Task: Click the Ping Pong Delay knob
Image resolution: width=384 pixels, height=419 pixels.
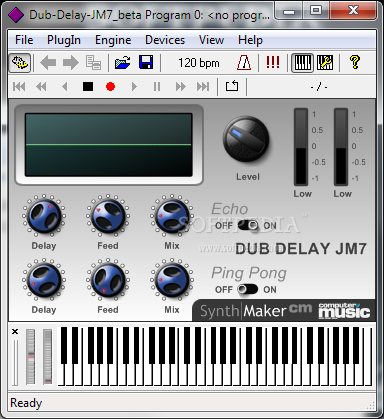Action: pyautogui.click(x=44, y=280)
